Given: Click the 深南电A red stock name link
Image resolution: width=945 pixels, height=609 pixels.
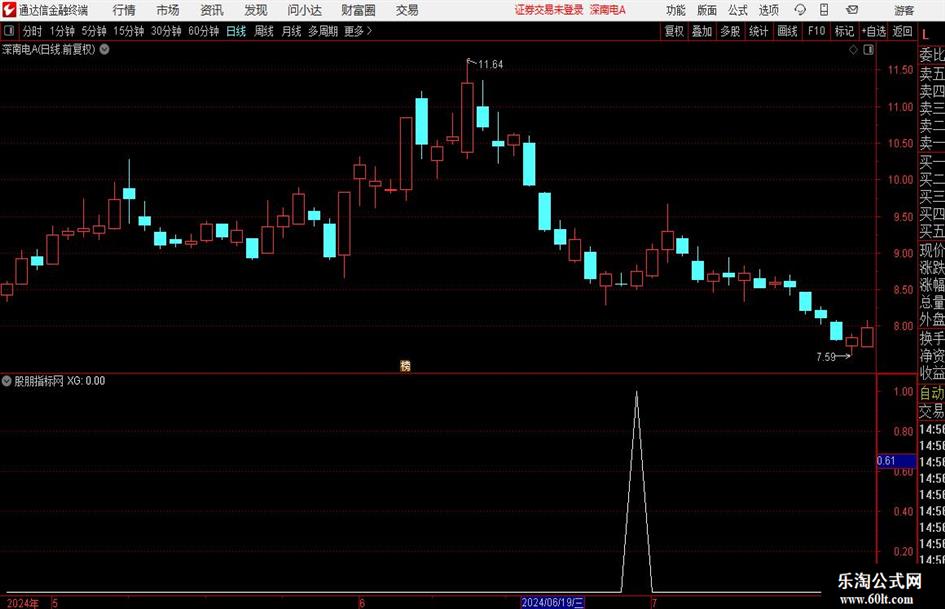Looking at the screenshot, I should [x=608, y=10].
